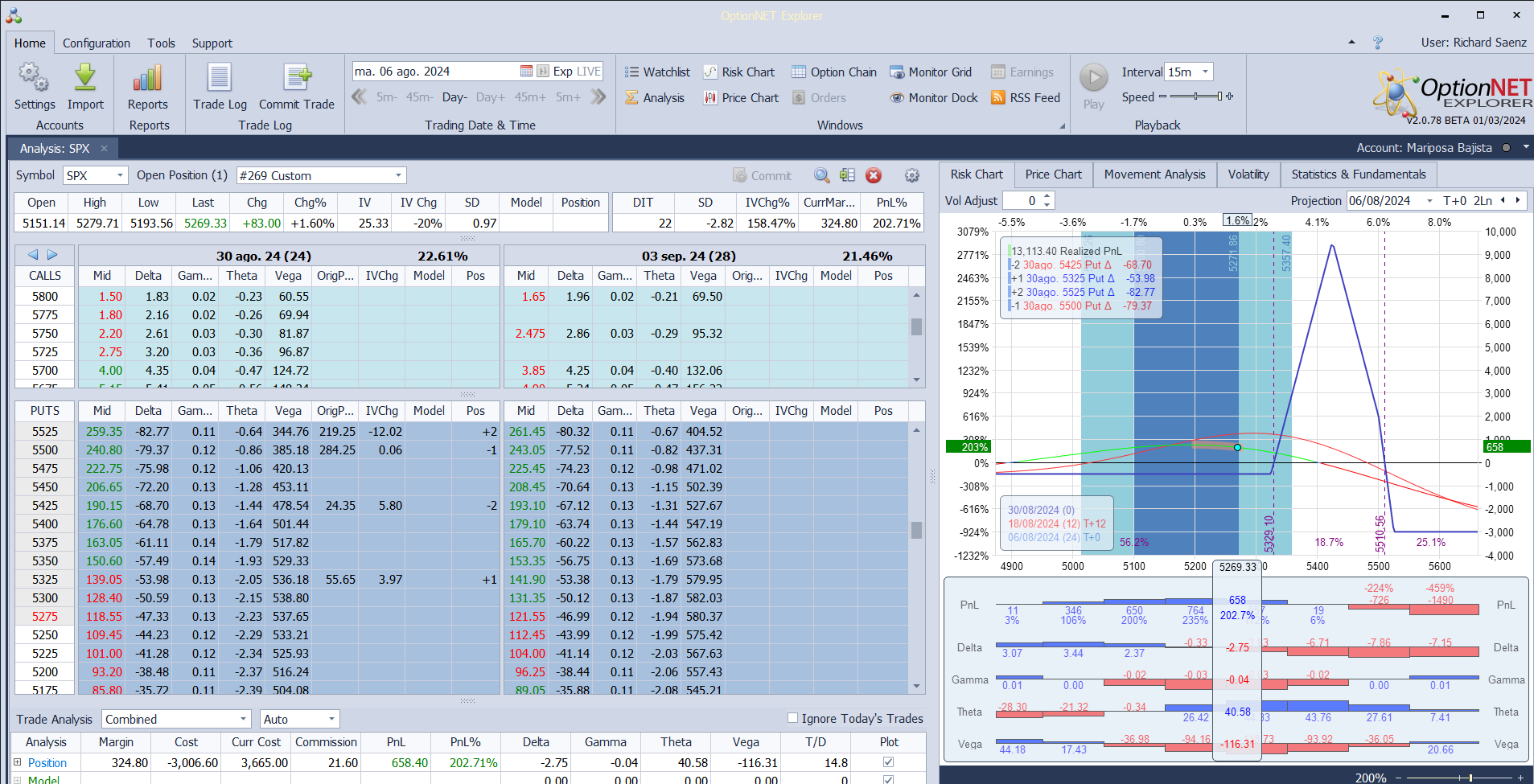This screenshot has width=1534, height=784.
Task: Go to next expiration with right arrow
Action: click(52, 254)
